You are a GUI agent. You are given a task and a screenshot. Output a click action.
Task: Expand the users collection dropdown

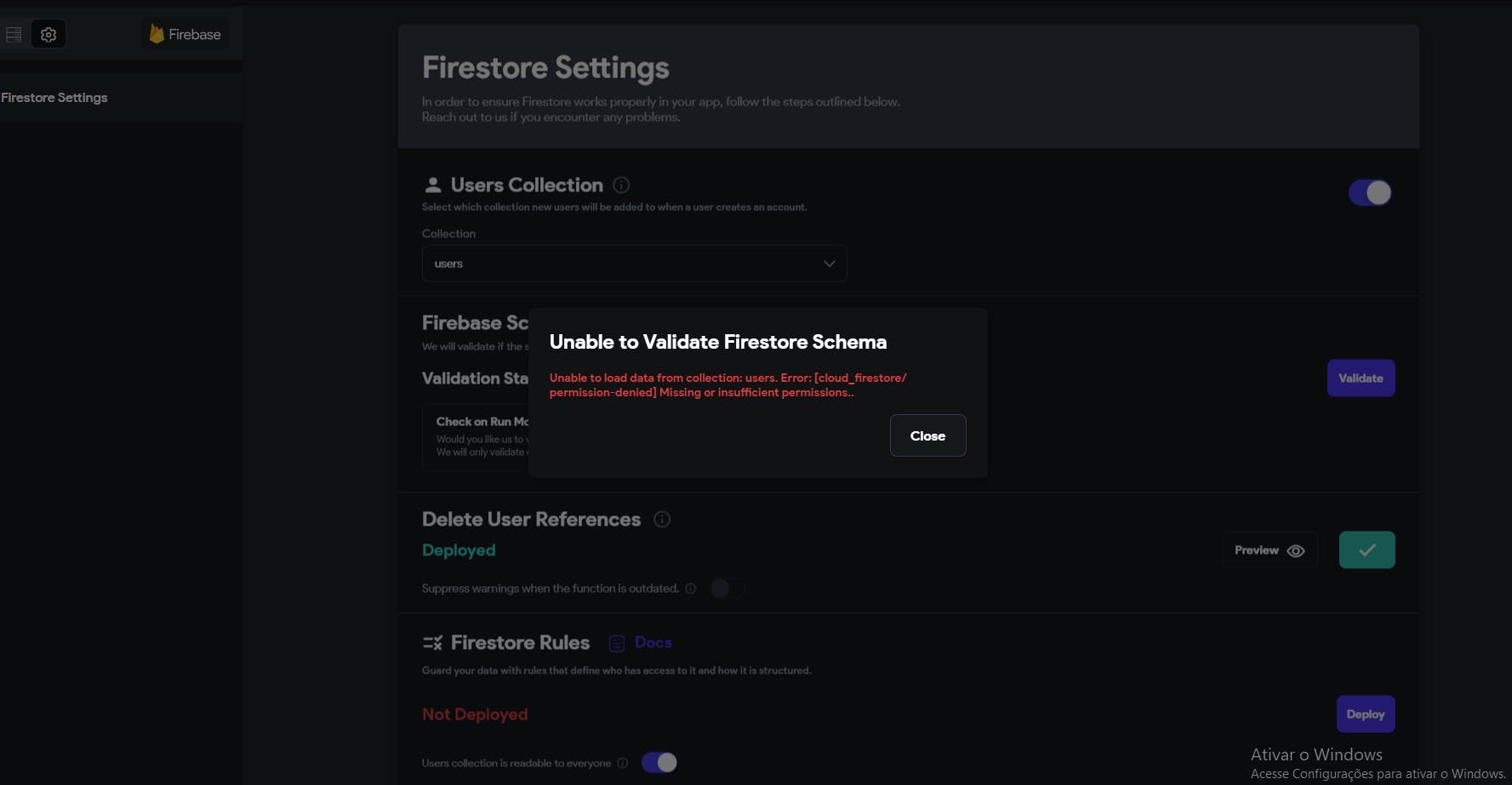point(634,264)
